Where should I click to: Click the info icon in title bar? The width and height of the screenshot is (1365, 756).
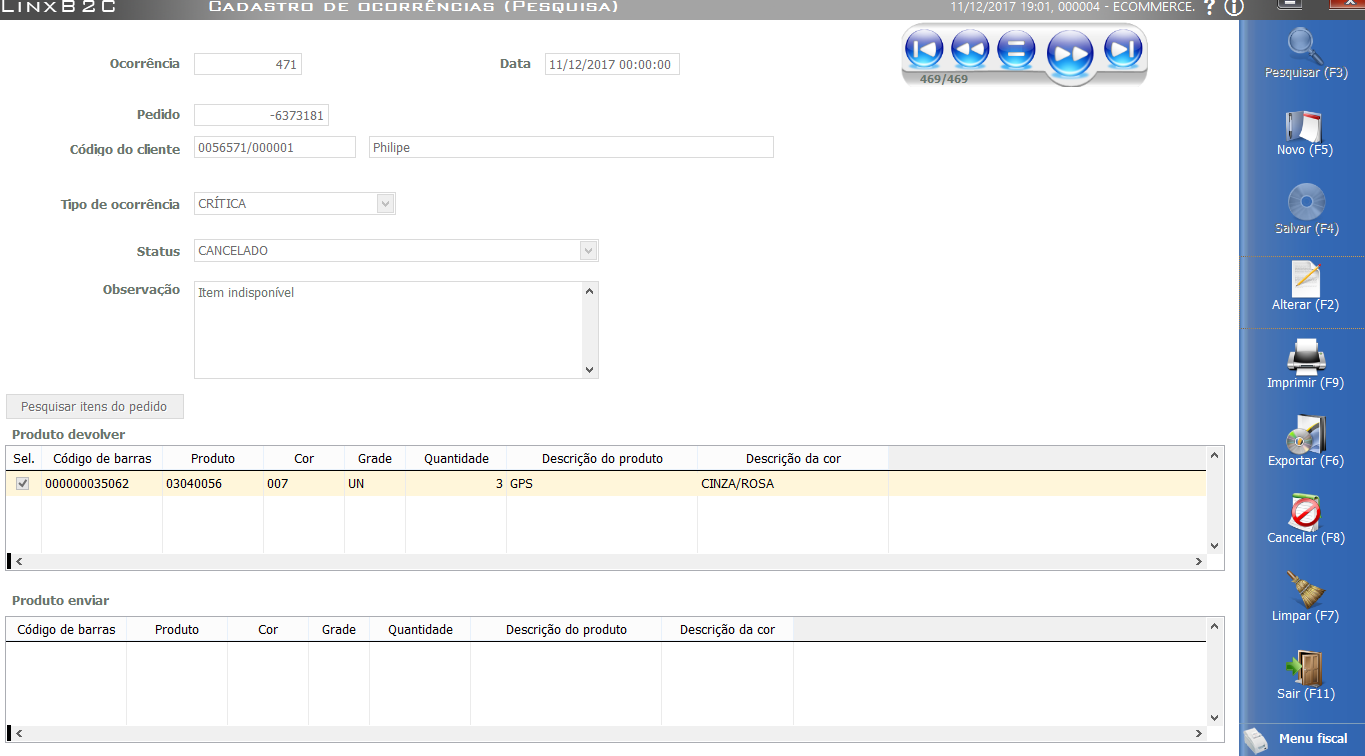(1234, 7)
